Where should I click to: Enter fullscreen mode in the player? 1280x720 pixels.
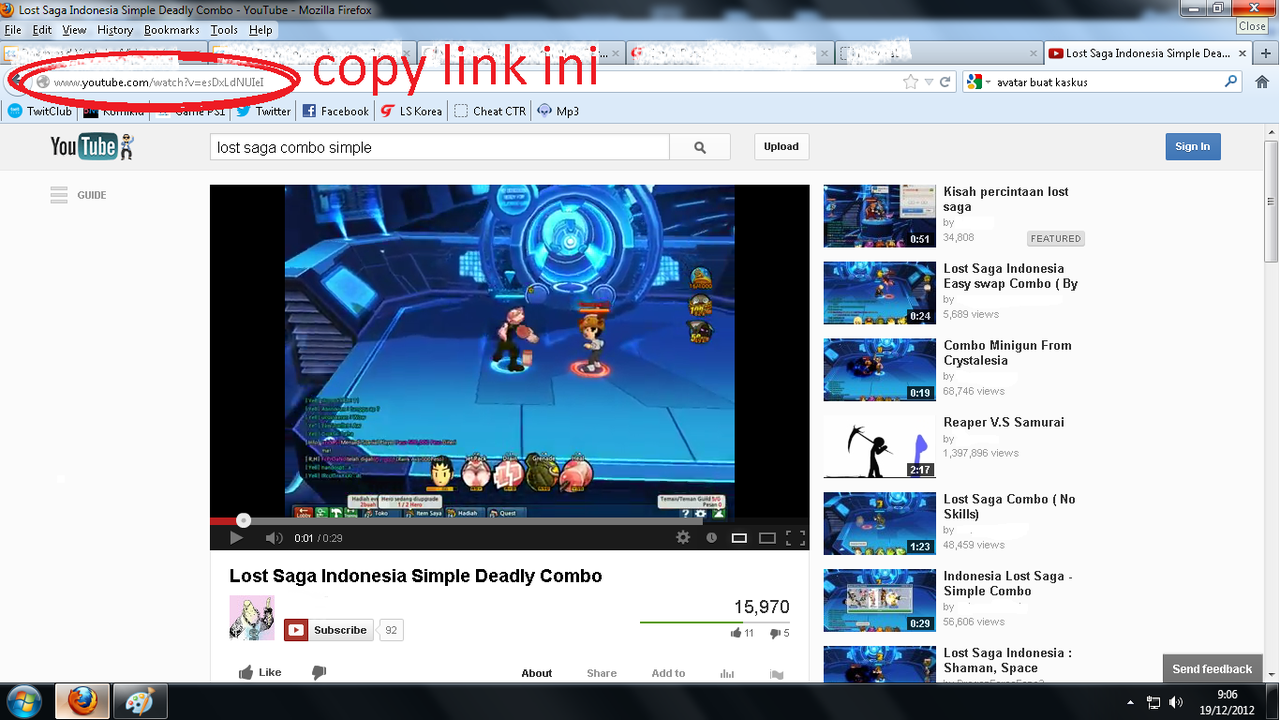pyautogui.click(x=796, y=538)
